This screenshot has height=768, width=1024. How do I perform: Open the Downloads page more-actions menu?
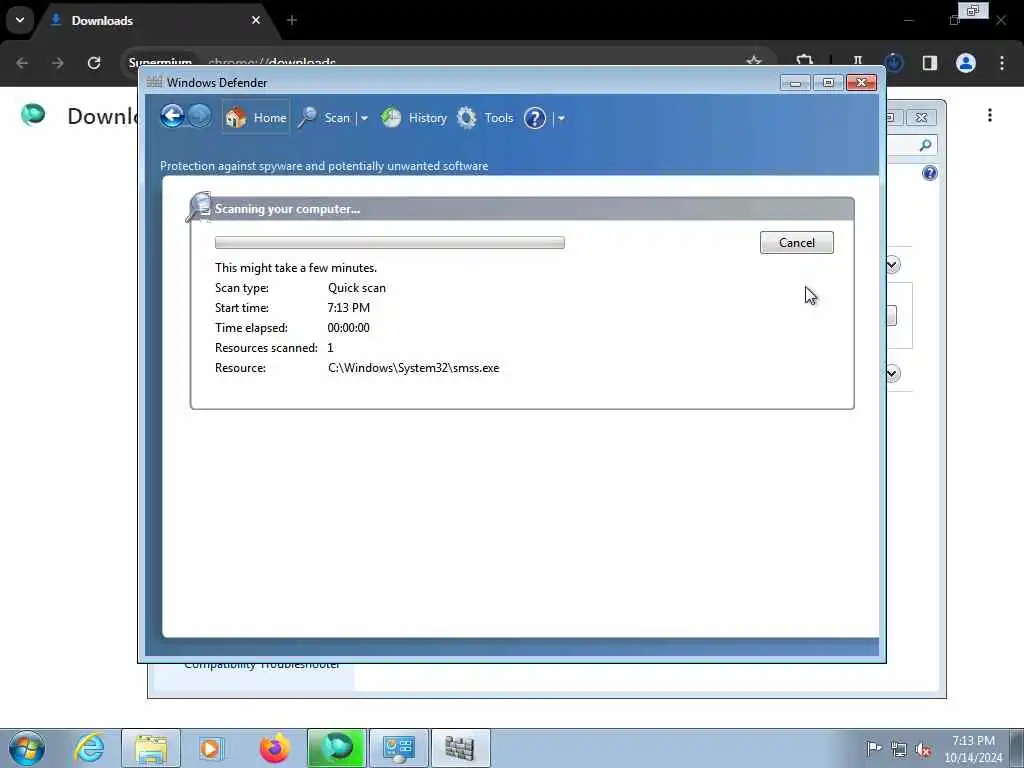(x=990, y=115)
